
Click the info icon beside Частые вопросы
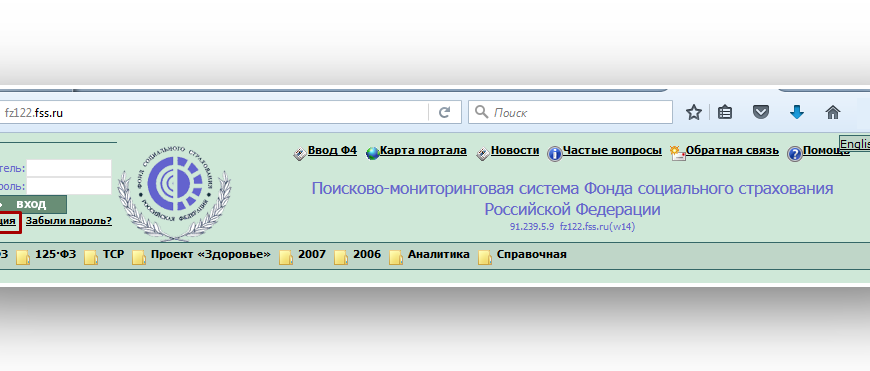click(554, 154)
